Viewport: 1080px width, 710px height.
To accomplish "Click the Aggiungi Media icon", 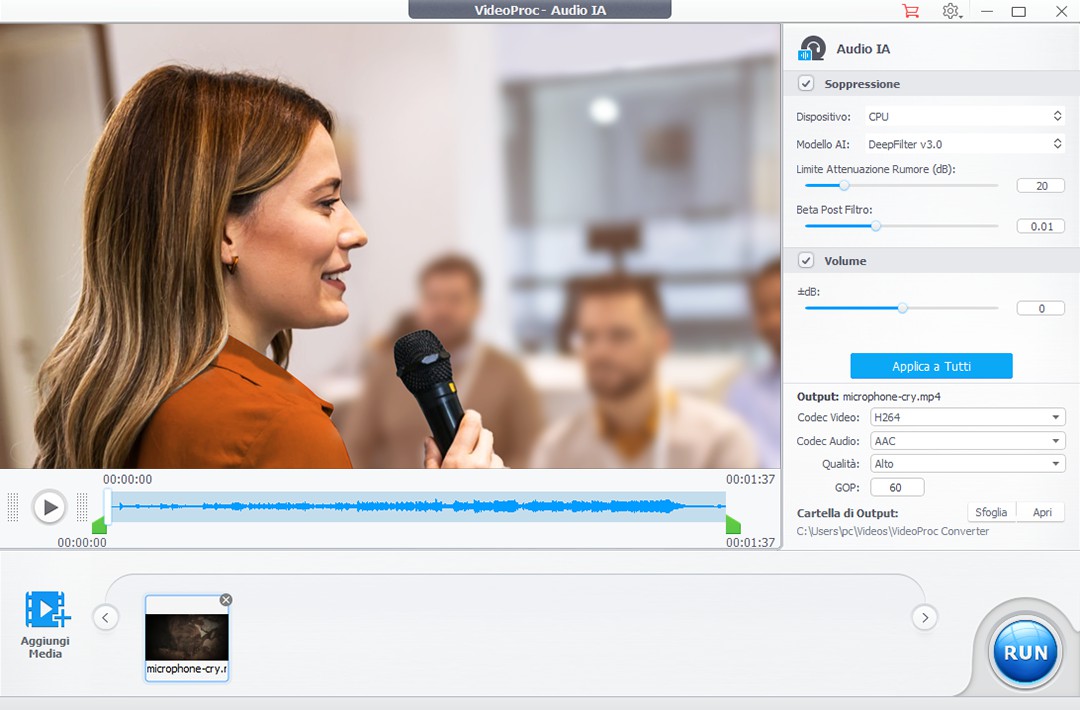I will click(x=46, y=609).
